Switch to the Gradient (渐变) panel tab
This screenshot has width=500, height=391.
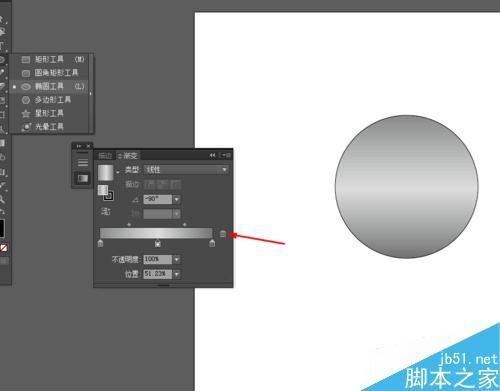coord(128,156)
